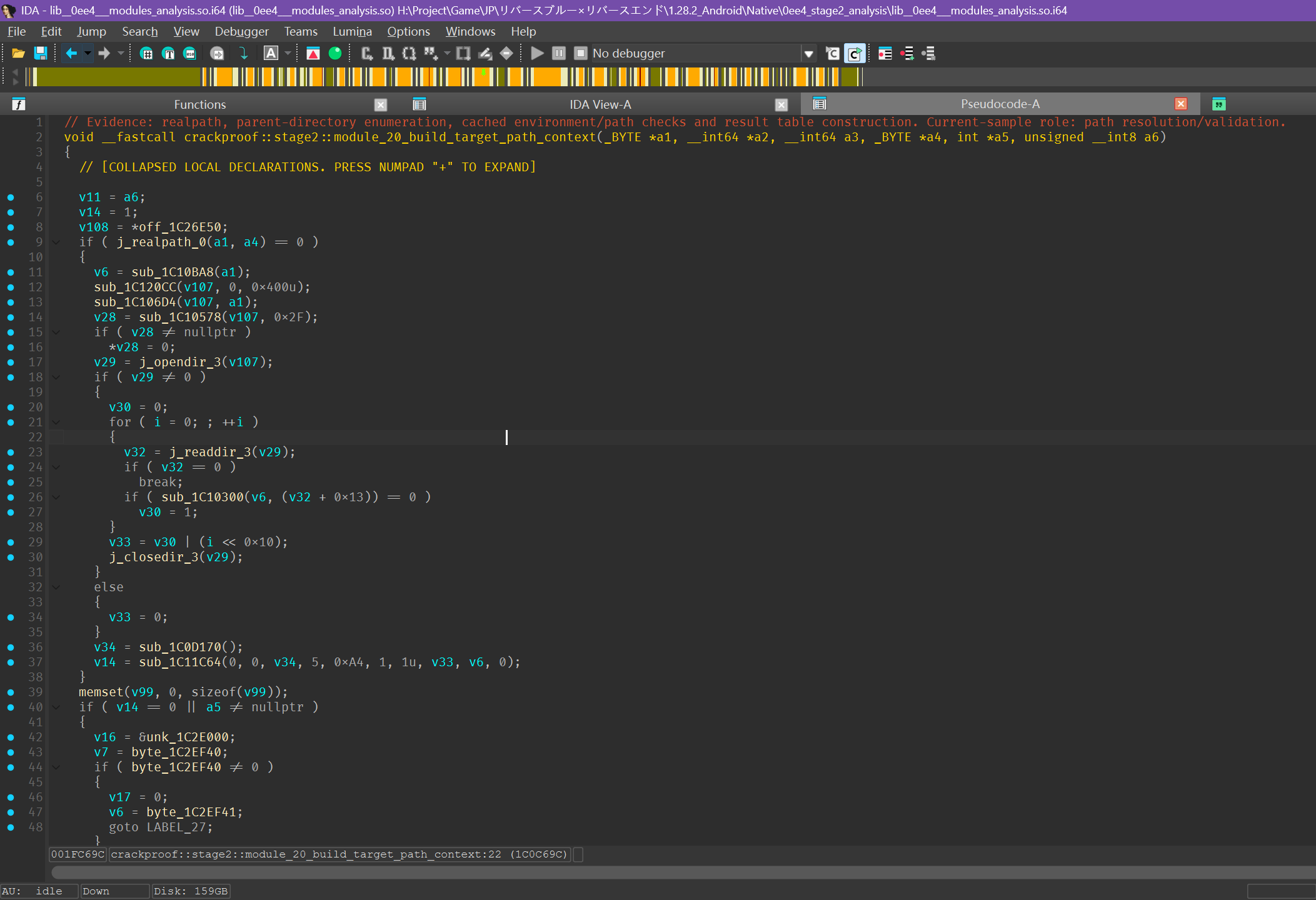Click the green circle toolbar icon
The image size is (1316, 900).
[x=335, y=54]
